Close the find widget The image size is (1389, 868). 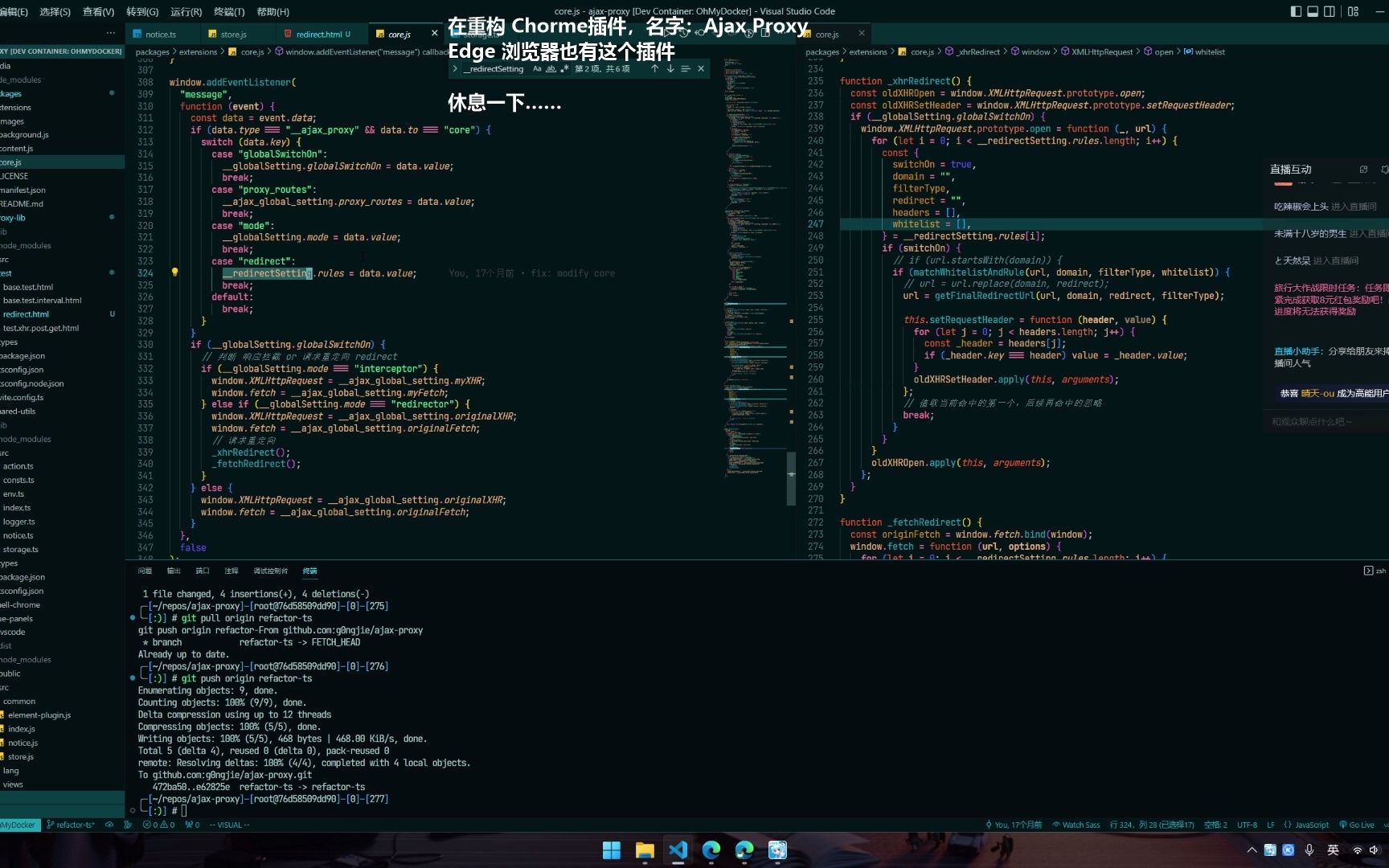tap(701, 69)
